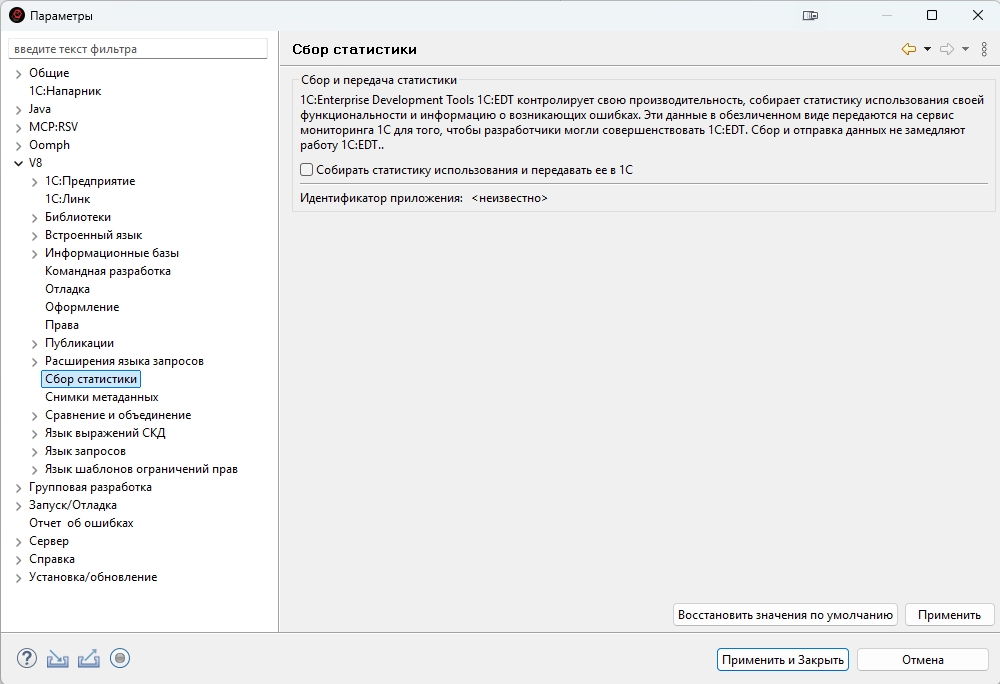Open the Снимки метаданных page
The image size is (1000, 684).
101,397
